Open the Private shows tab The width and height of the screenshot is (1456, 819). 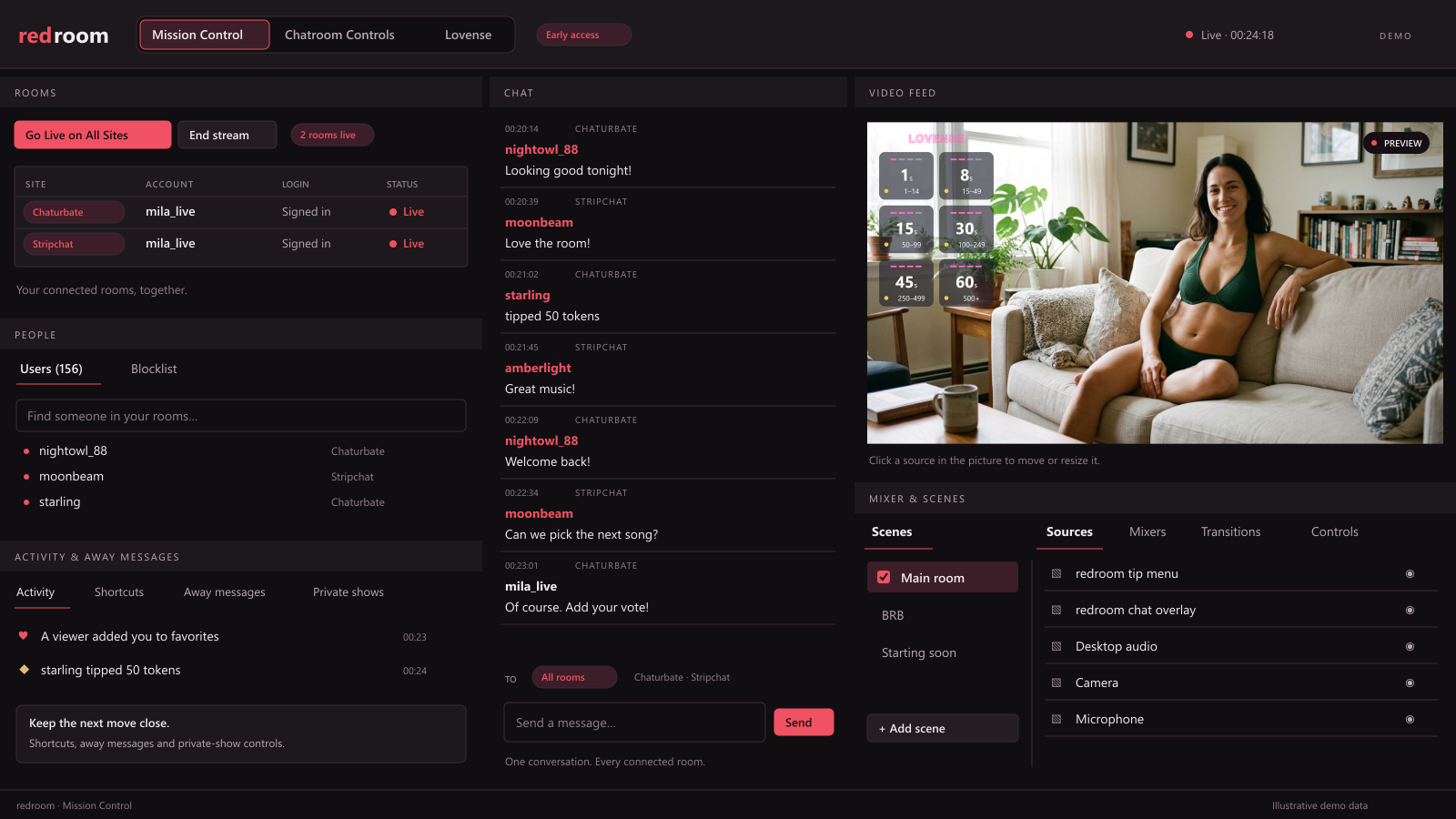[x=349, y=592]
